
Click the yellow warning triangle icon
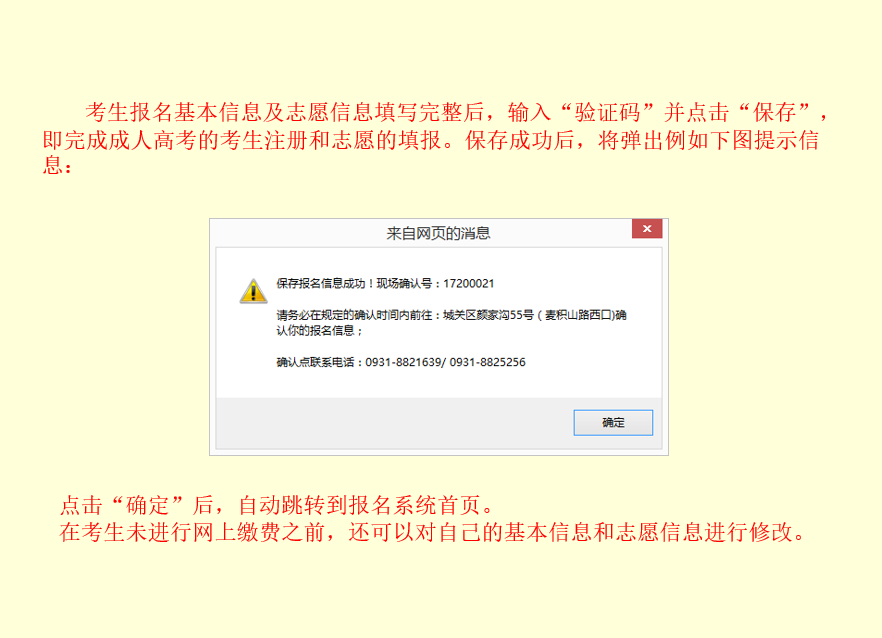click(254, 291)
